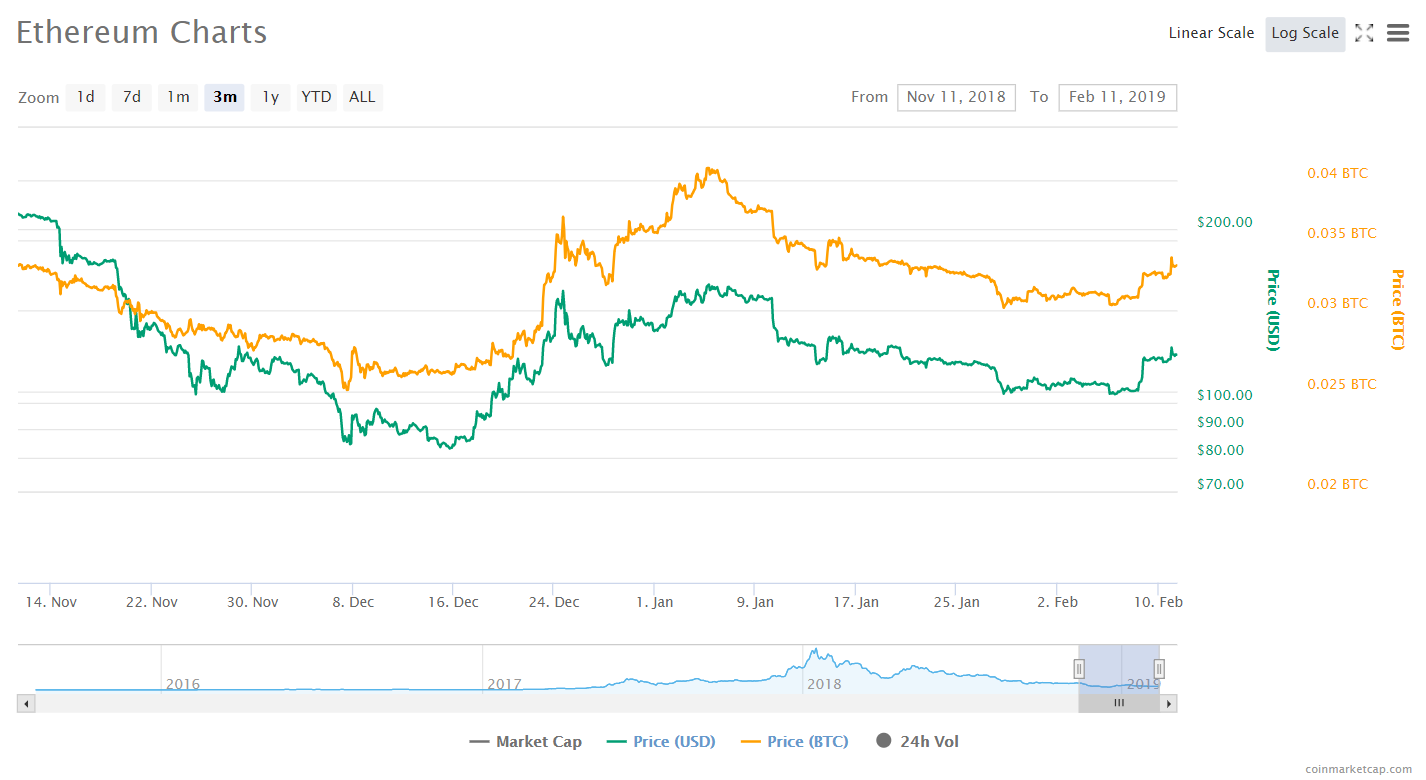
Task: Click the fullscreen expand icon
Action: [x=1364, y=32]
